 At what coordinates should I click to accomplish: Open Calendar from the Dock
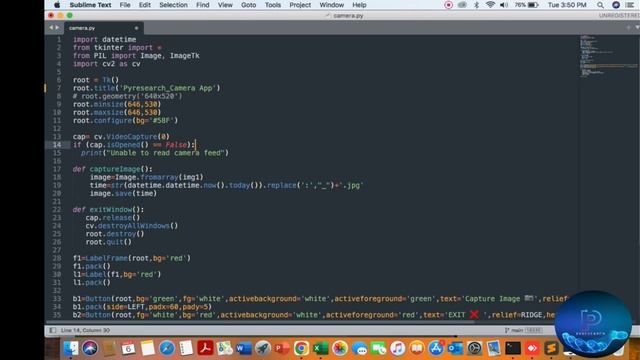(128, 348)
